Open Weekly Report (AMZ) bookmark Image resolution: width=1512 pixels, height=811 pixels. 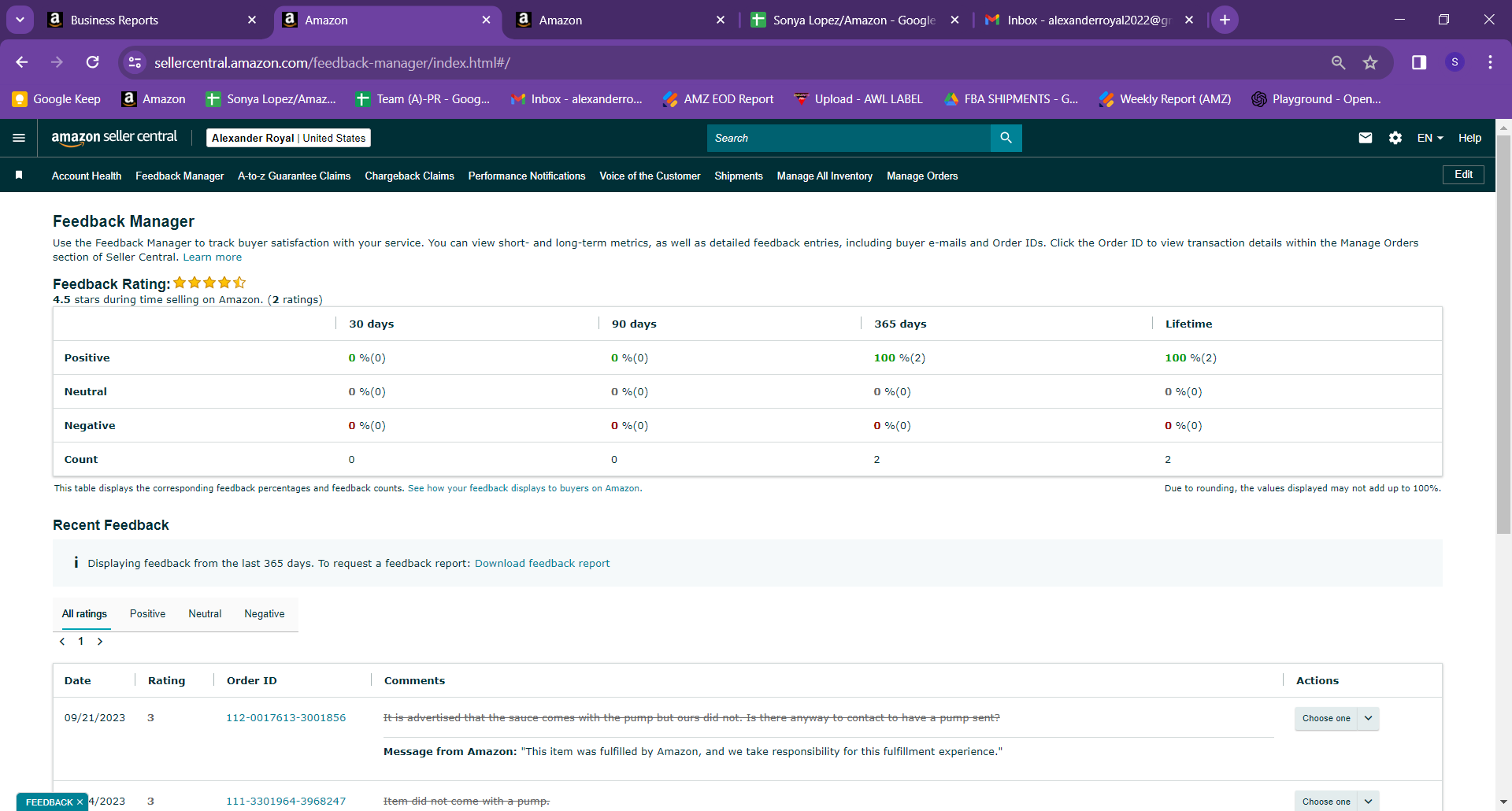click(1165, 99)
